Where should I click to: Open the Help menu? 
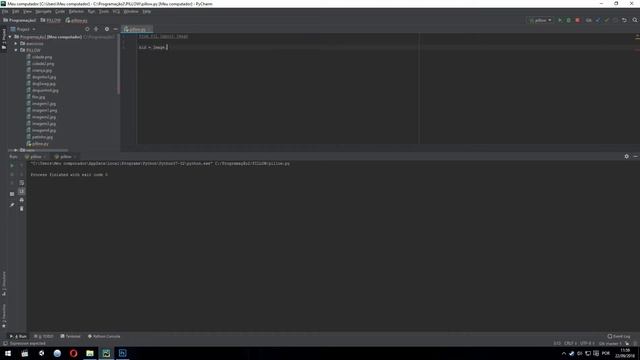coord(147,11)
